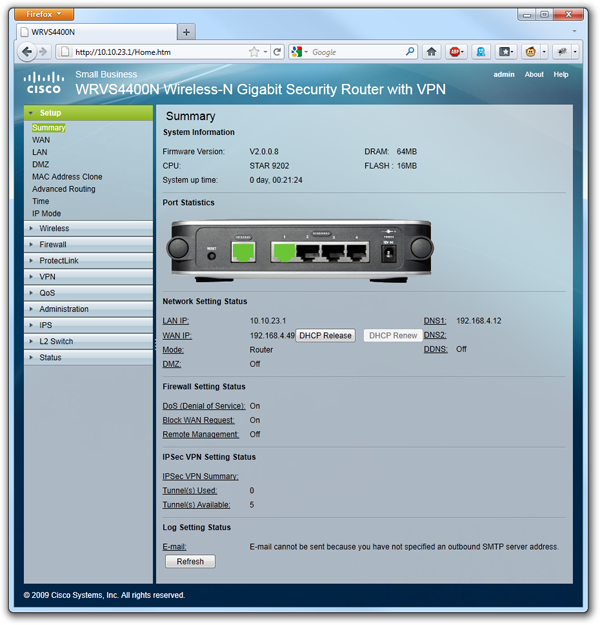Open Advanced Routing page
Viewport: 600px width, 625px height.
64,189
